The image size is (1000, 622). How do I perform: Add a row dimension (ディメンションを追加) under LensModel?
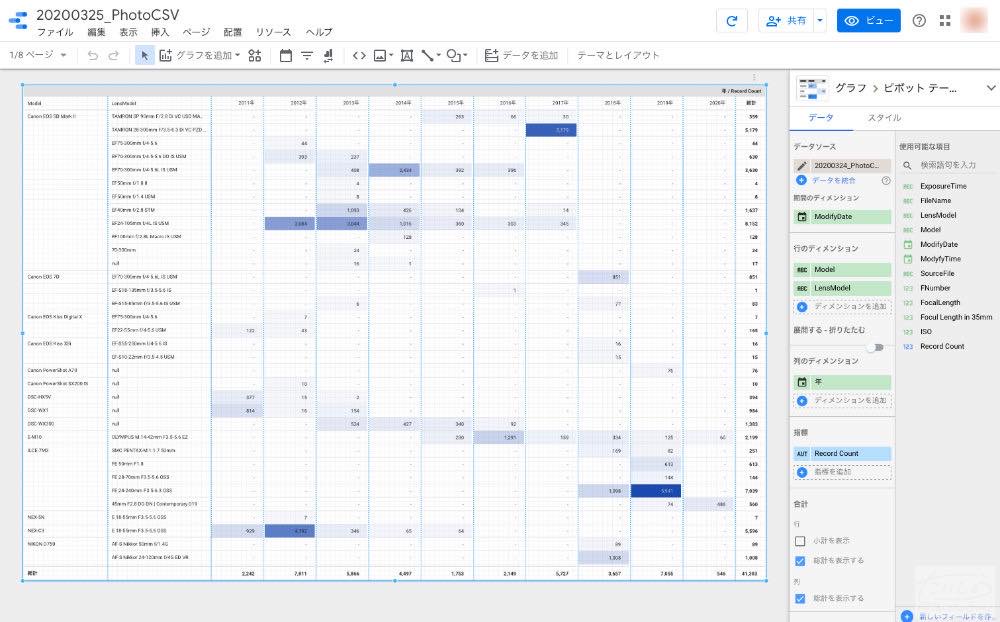tap(842, 307)
